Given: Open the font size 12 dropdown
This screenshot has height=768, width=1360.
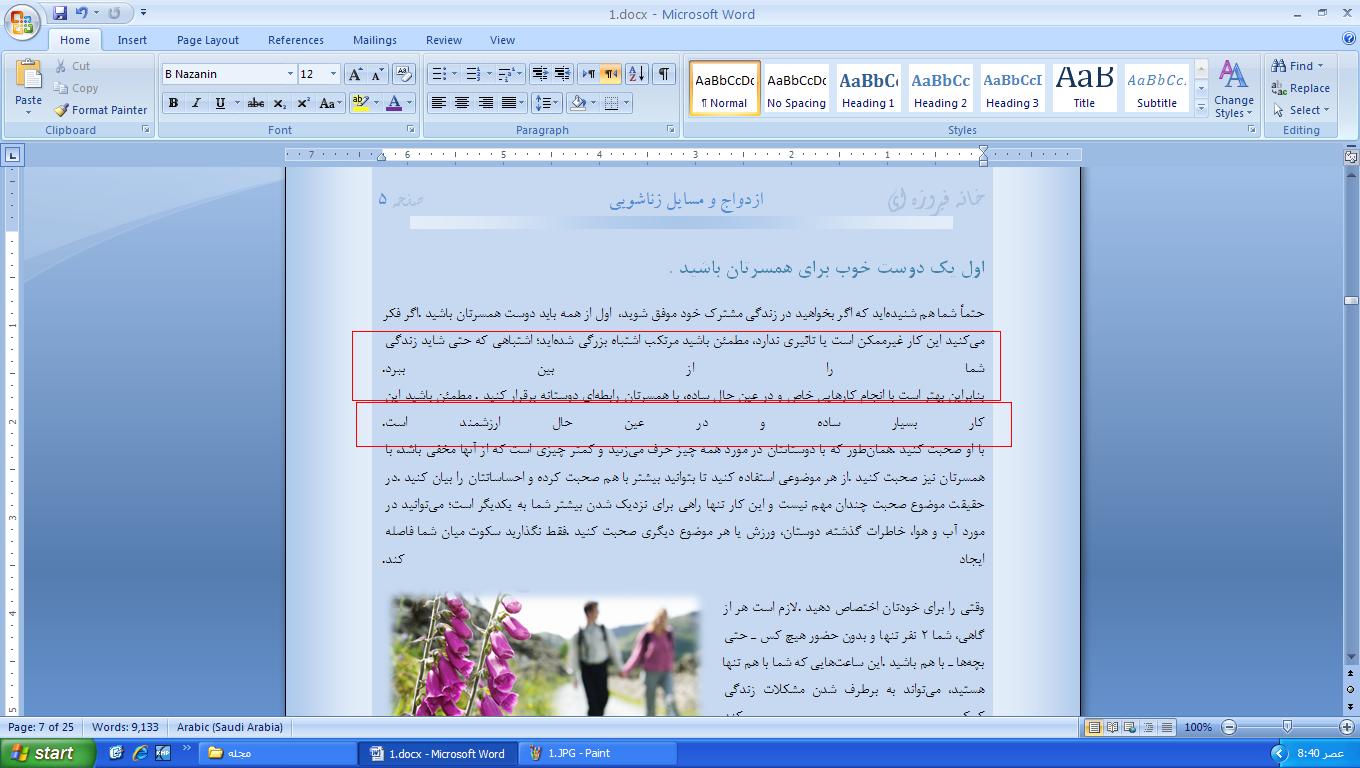Looking at the screenshot, I should coord(333,74).
